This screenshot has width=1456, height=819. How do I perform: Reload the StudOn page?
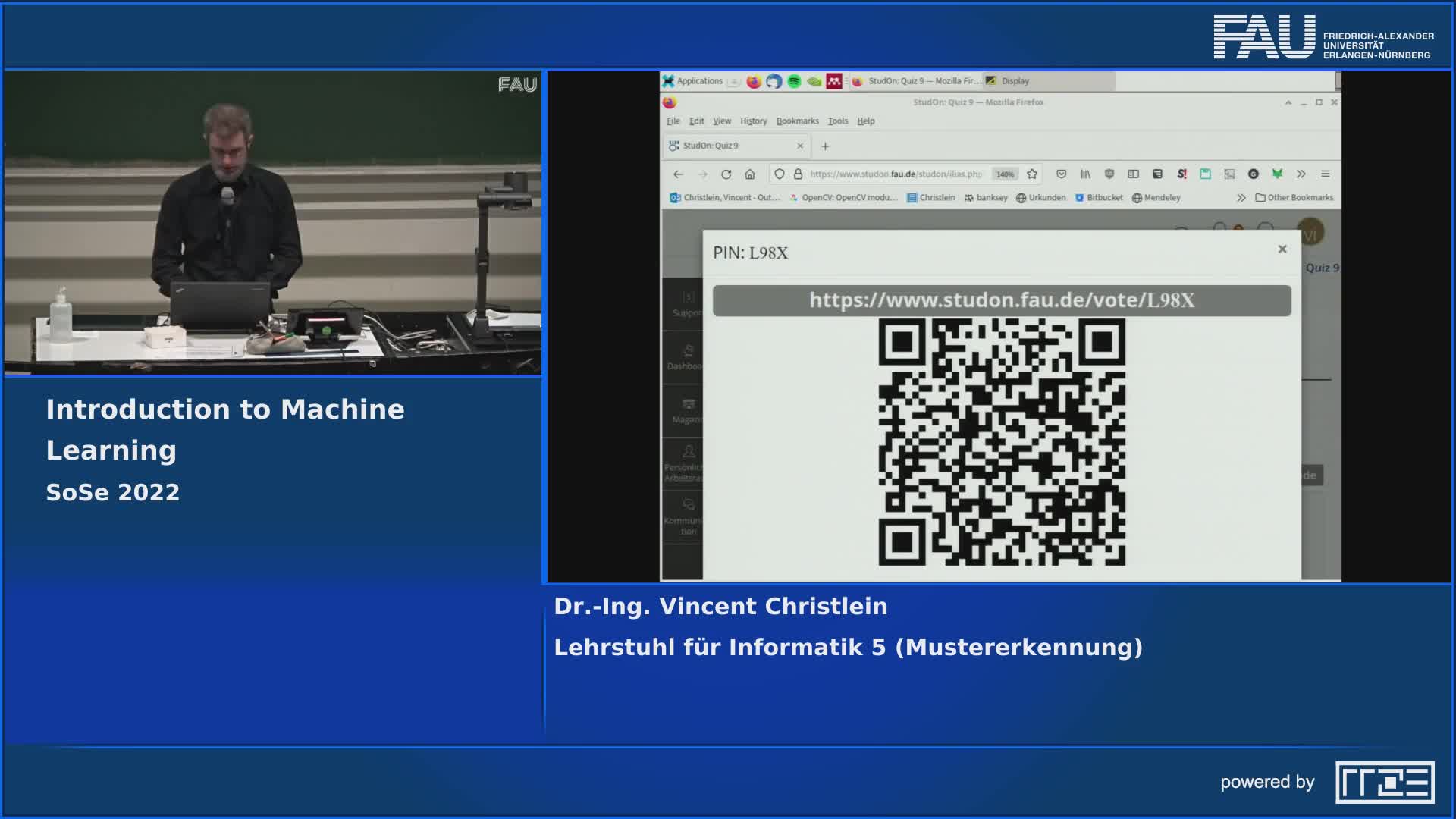[x=726, y=174]
